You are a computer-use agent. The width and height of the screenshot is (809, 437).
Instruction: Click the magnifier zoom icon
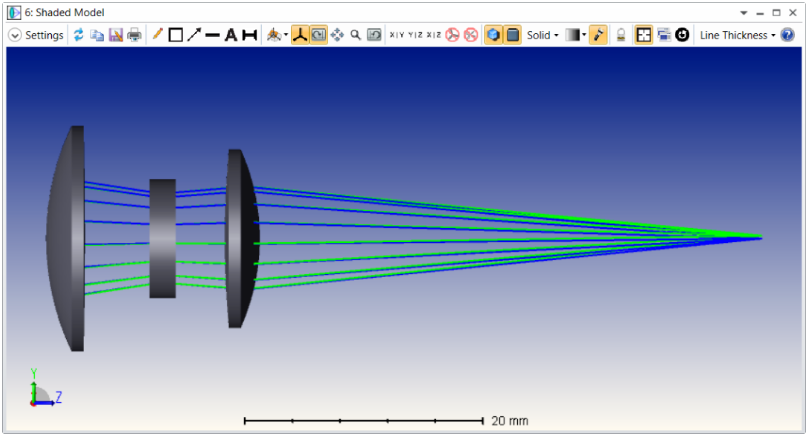(355, 35)
